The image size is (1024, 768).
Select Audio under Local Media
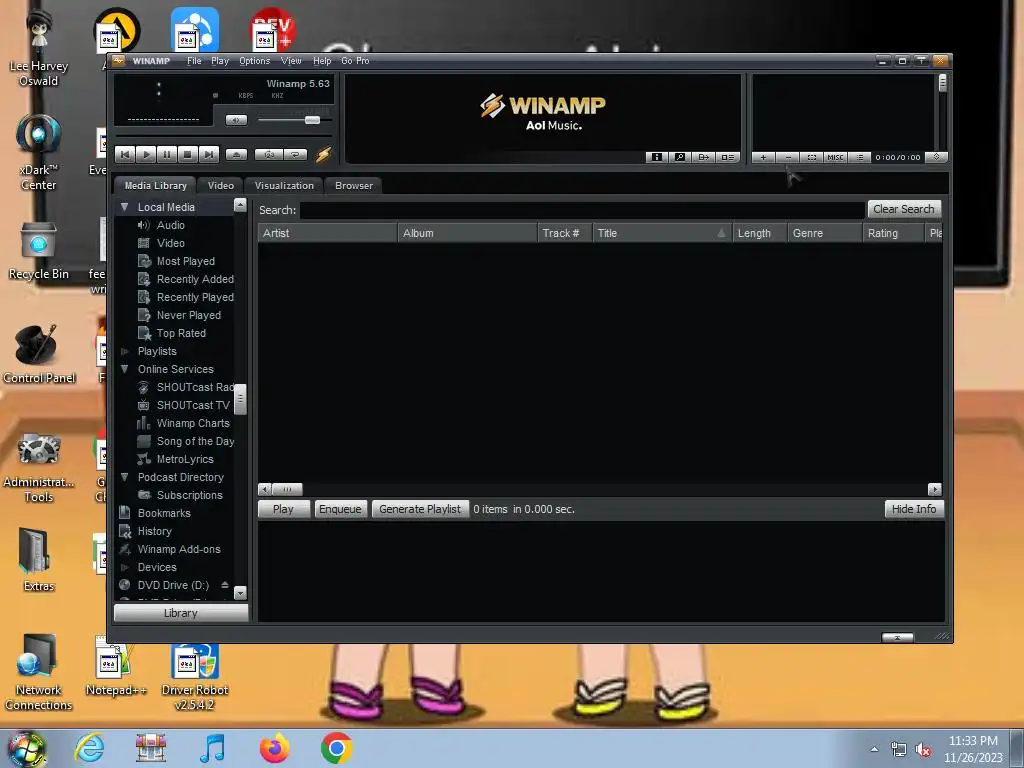point(170,225)
